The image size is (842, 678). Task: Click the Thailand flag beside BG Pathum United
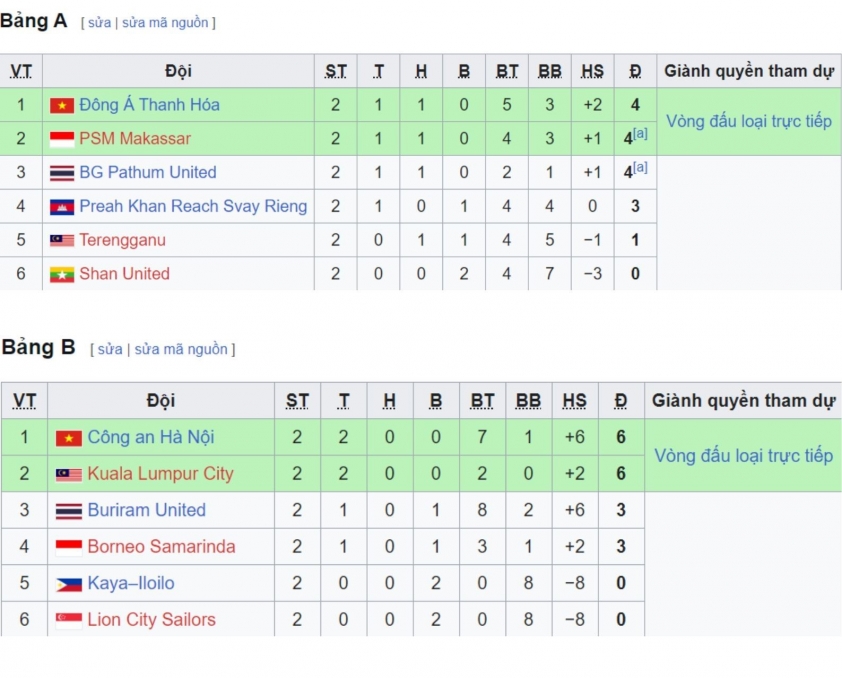click(x=62, y=173)
